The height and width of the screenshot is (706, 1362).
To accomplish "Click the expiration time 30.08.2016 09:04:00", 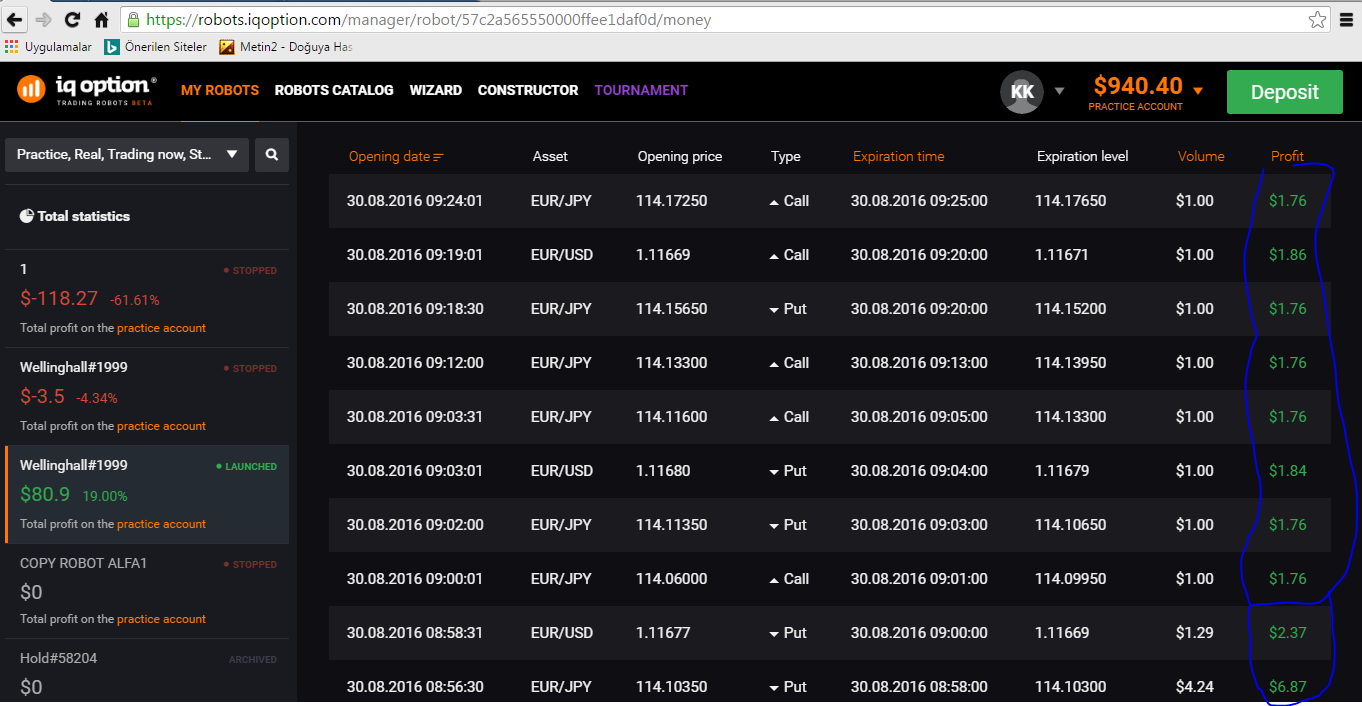I will tap(919, 471).
